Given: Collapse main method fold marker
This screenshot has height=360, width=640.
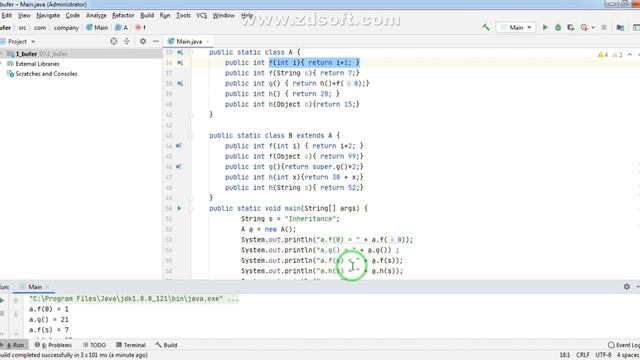Looking at the screenshot, I should 191,209.
